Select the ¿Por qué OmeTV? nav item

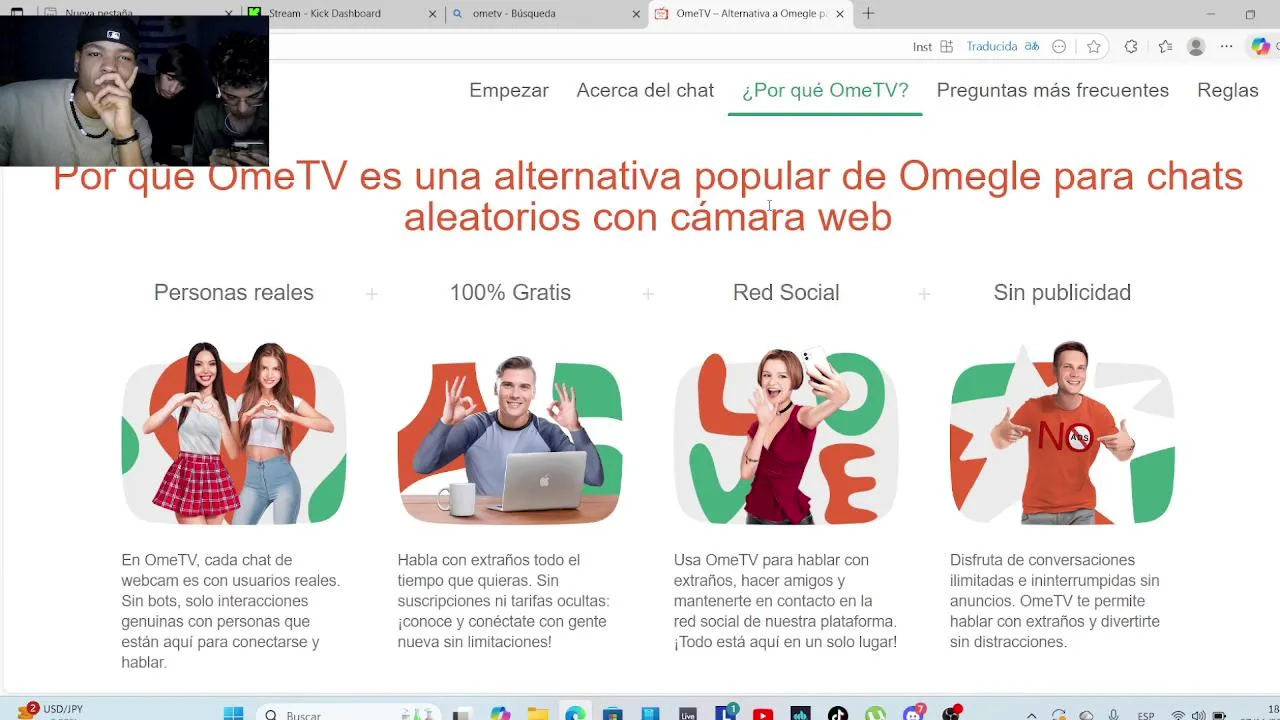click(825, 90)
